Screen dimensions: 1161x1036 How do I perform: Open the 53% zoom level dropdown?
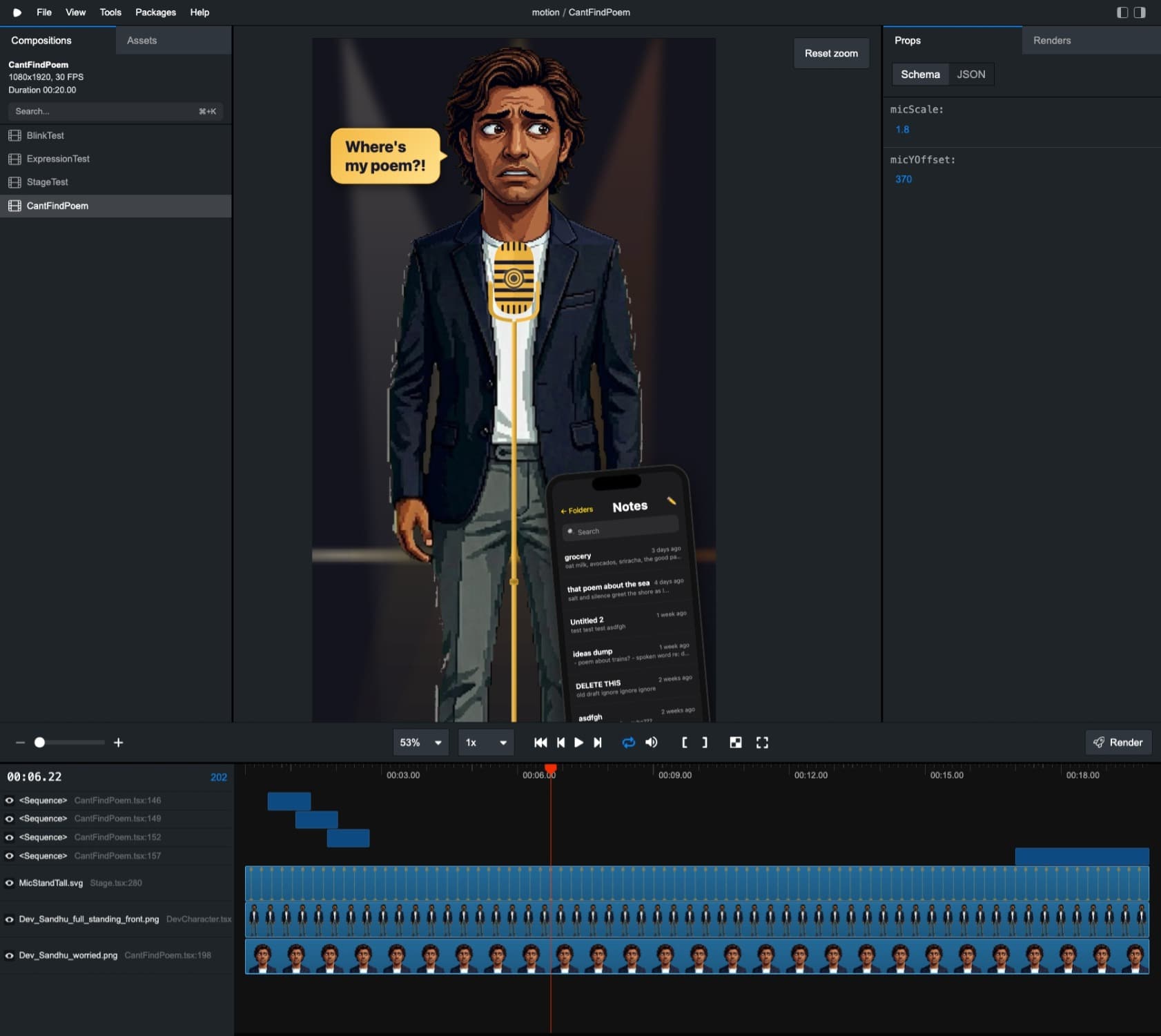click(420, 743)
